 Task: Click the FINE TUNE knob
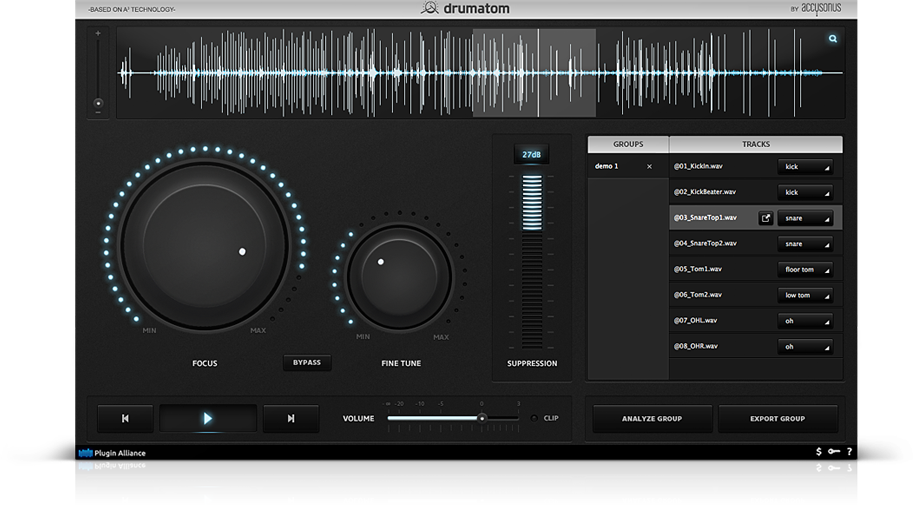(x=399, y=277)
